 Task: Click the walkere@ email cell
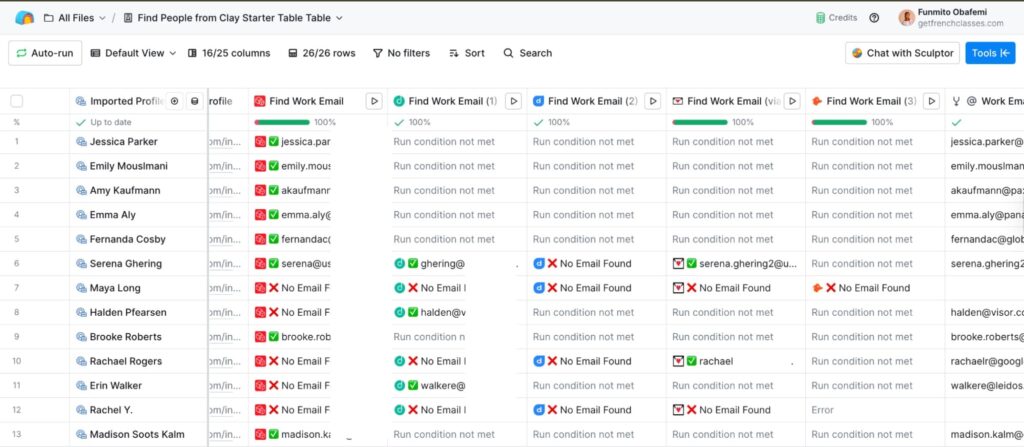(457, 386)
